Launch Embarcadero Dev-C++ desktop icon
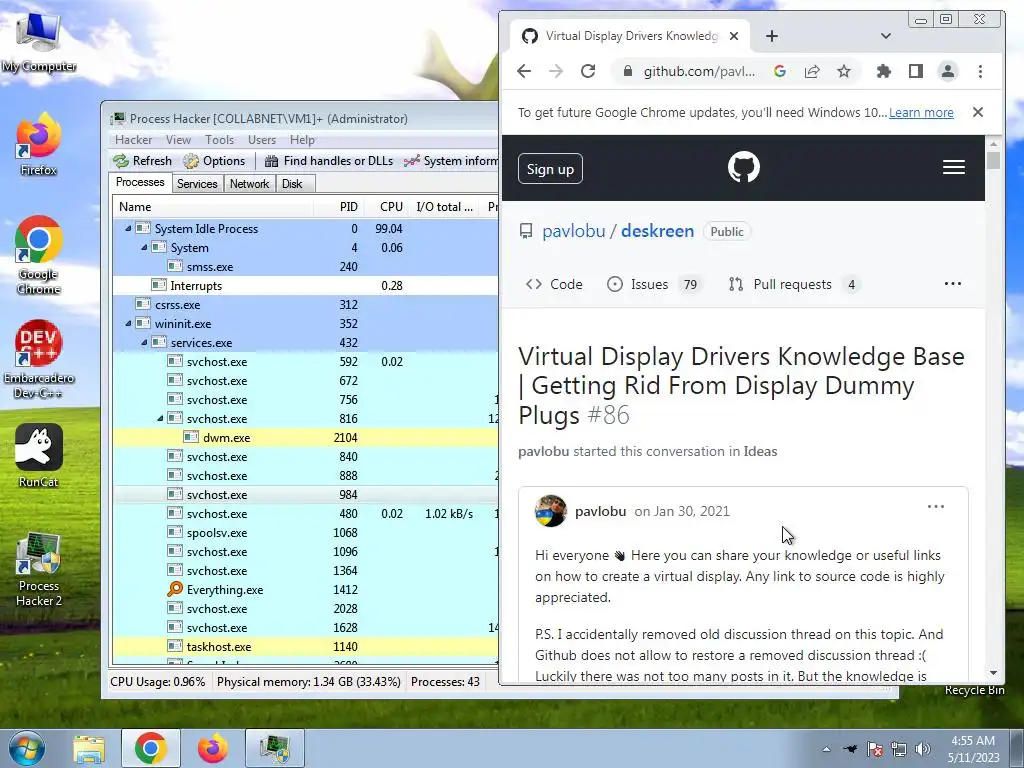This screenshot has height=768, width=1024. tap(39, 359)
